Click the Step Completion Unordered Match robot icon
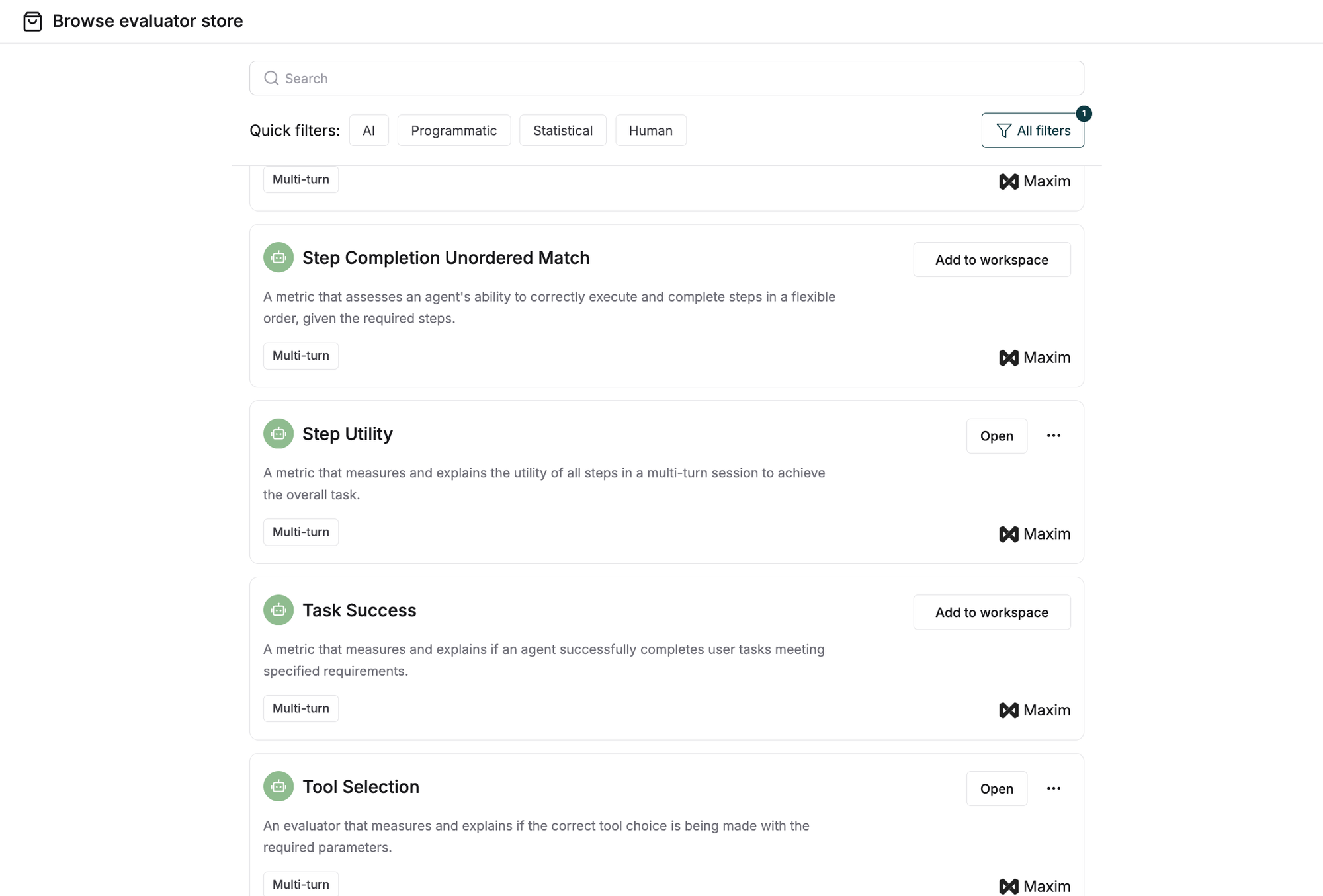Viewport: 1323px width, 896px height. click(278, 257)
